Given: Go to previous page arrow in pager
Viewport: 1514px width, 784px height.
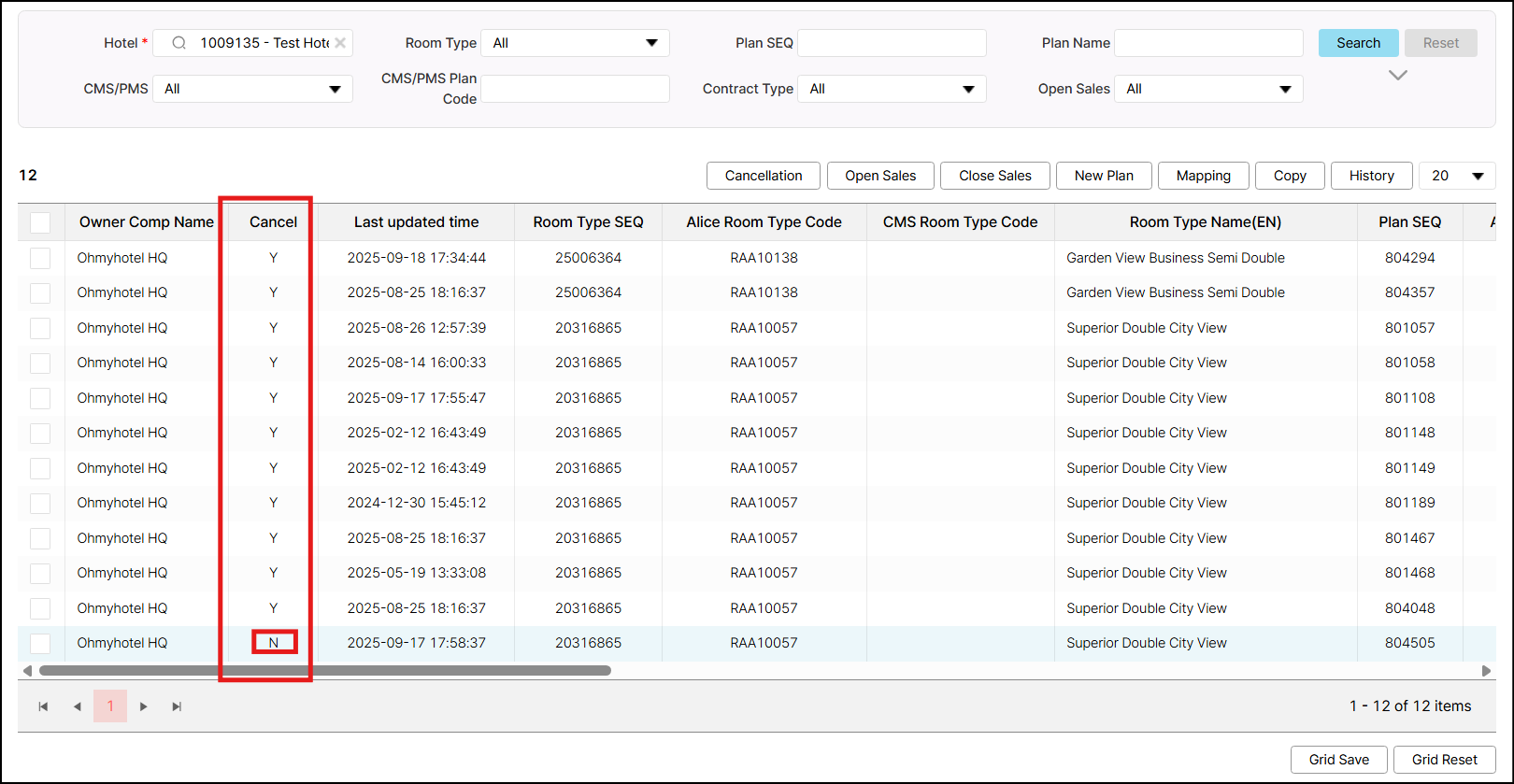Looking at the screenshot, I should pos(77,706).
